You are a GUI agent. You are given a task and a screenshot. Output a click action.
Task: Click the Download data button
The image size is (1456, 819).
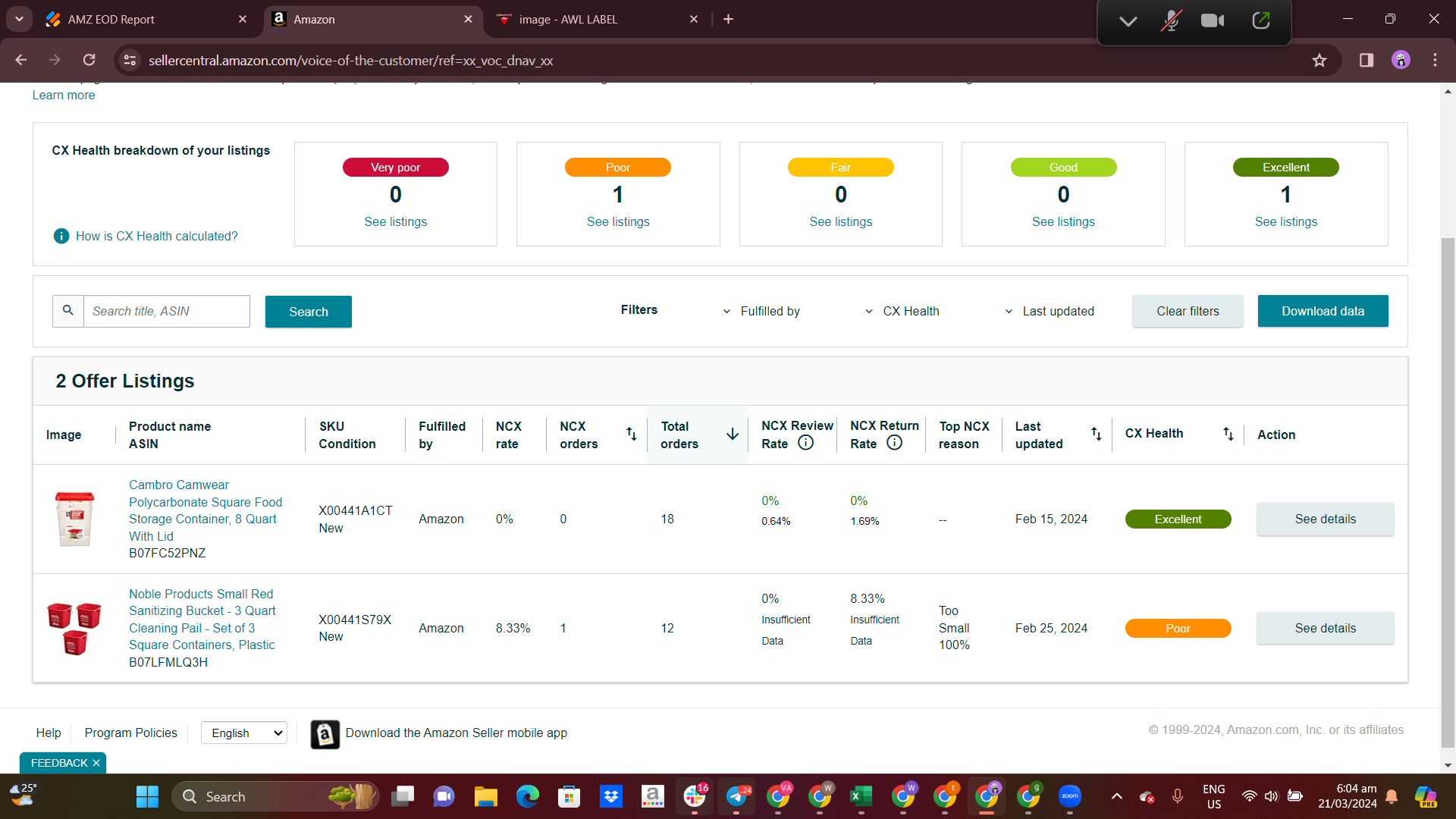tap(1323, 311)
